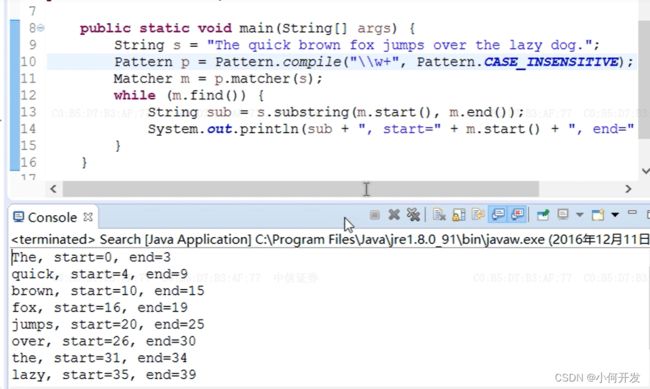Screen dimensions: 650x389
Task: Toggle console Word Wrap
Action: click(478, 214)
